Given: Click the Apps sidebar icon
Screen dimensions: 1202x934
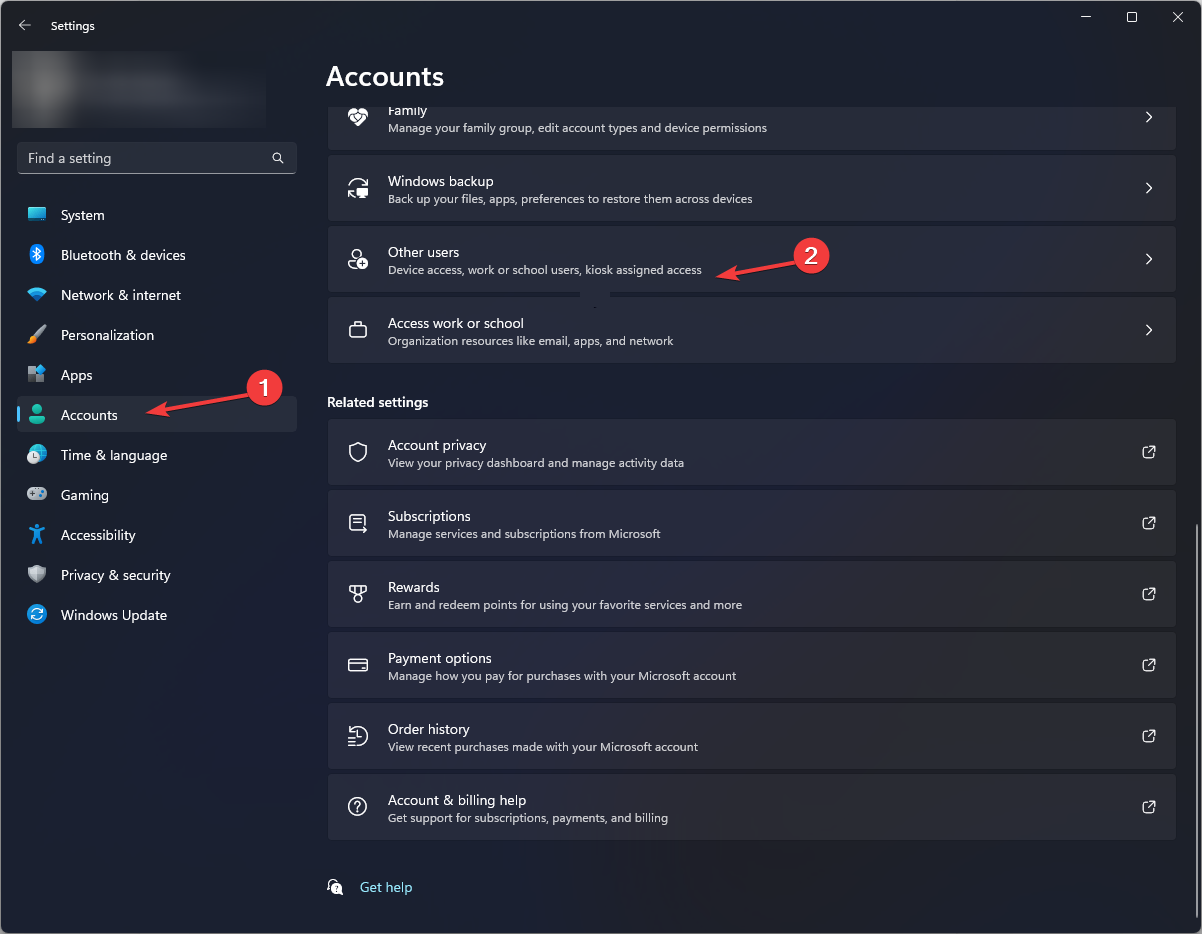Looking at the screenshot, I should coord(37,375).
